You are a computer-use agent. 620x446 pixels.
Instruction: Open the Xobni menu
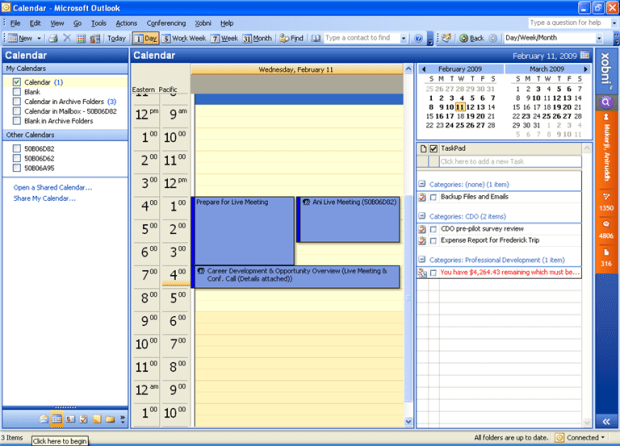[x=203, y=23]
